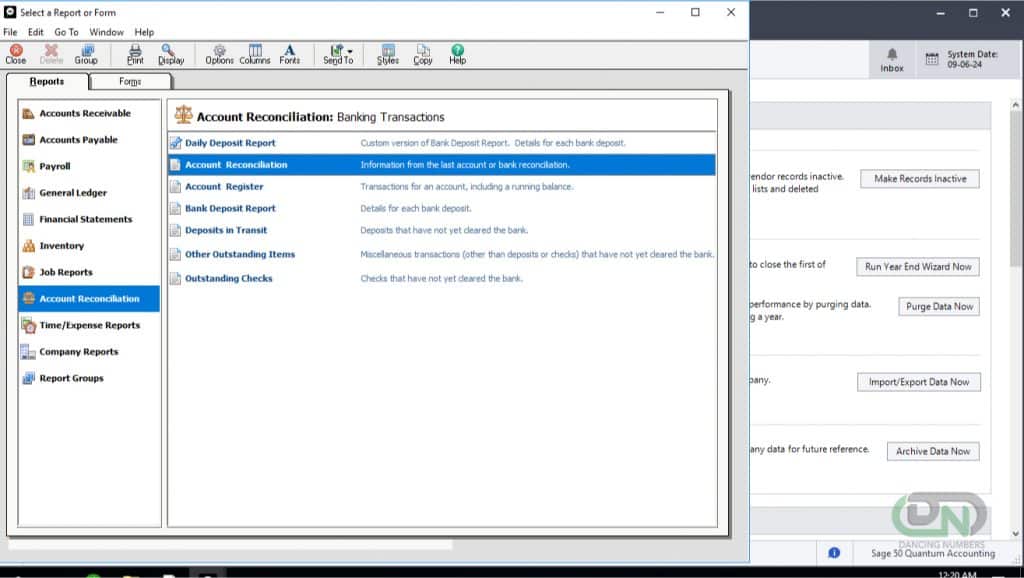The height and width of the screenshot is (578, 1024).
Task: Click the Accounts Receivable category icon
Action: click(28, 114)
